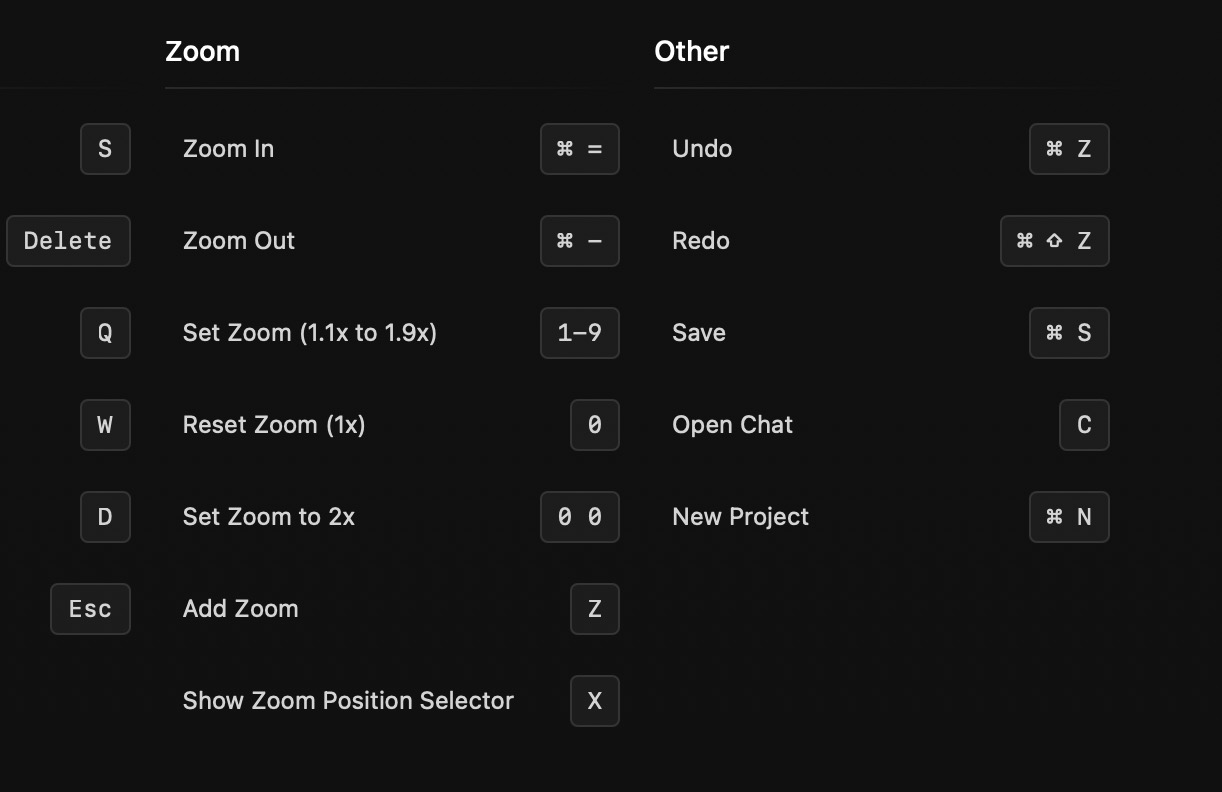Viewport: 1222px width, 792px height.
Task: Click the Command Shift Z badge for Redo
Action: [x=1055, y=241]
